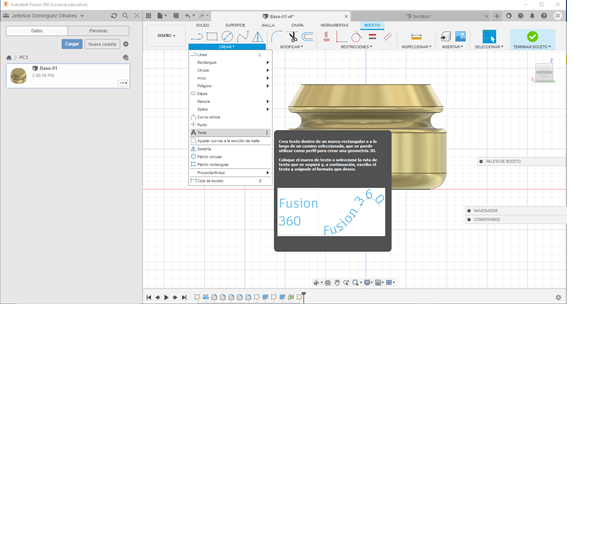Select the Line sketch tool icon

pyautogui.click(x=197, y=37)
